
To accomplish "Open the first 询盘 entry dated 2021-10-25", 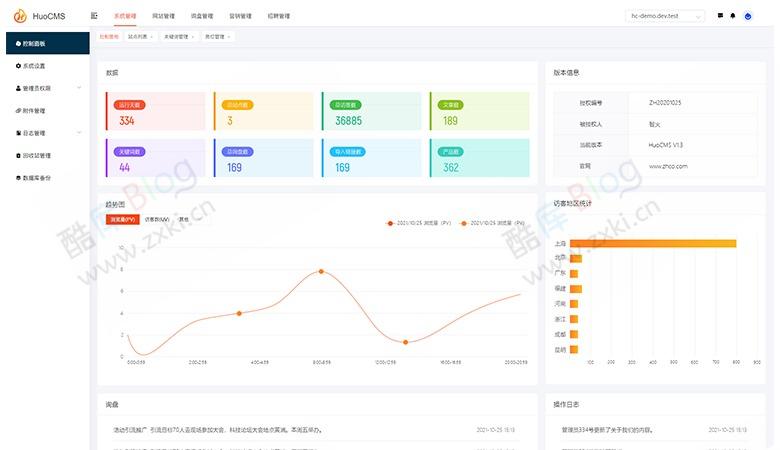I will (x=313, y=430).
